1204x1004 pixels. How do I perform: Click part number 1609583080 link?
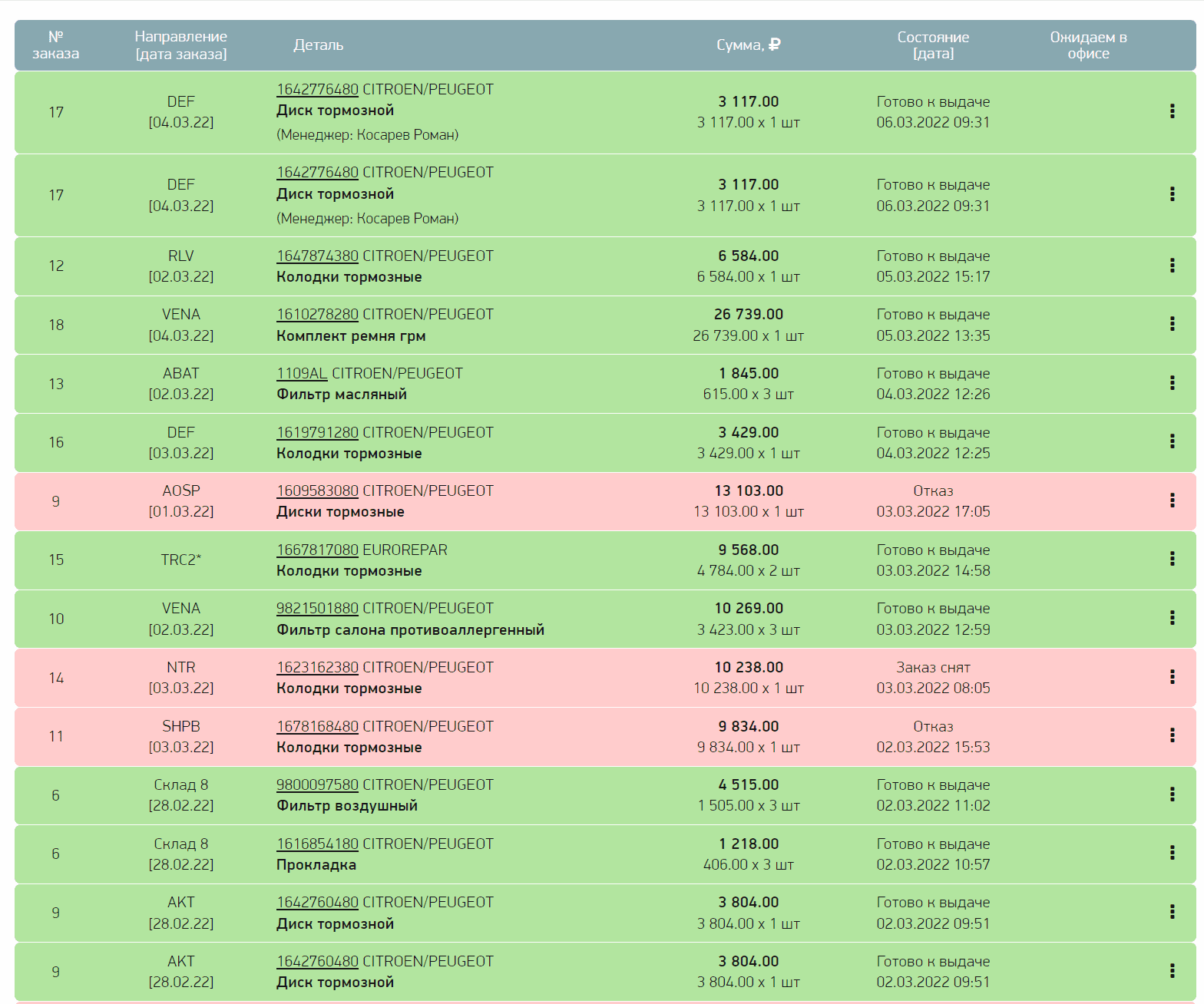tap(317, 490)
